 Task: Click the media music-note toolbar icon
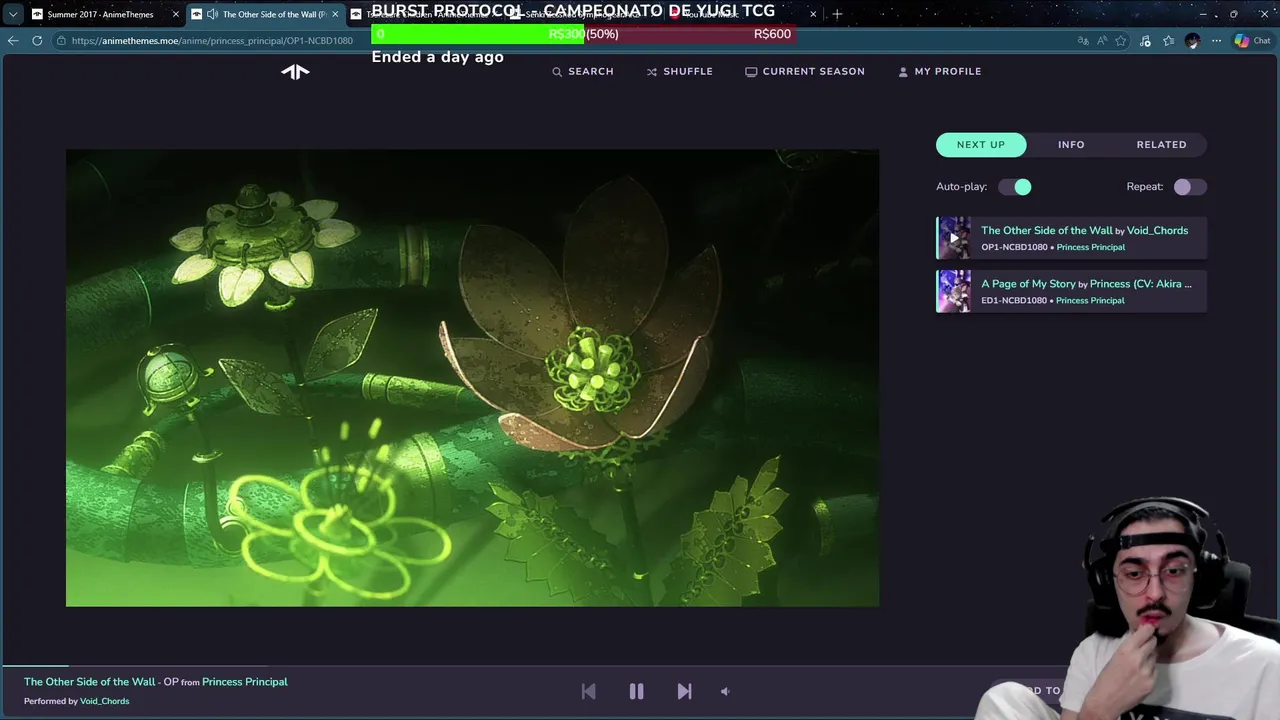[x=1145, y=41]
